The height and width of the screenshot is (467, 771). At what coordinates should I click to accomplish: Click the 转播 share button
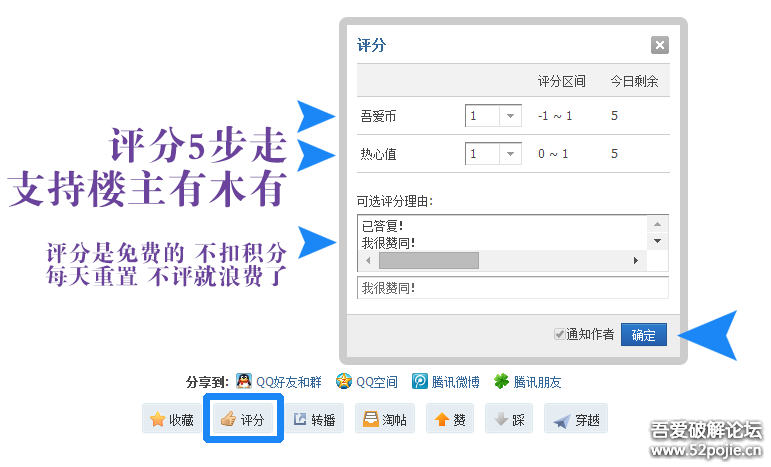coord(314,420)
